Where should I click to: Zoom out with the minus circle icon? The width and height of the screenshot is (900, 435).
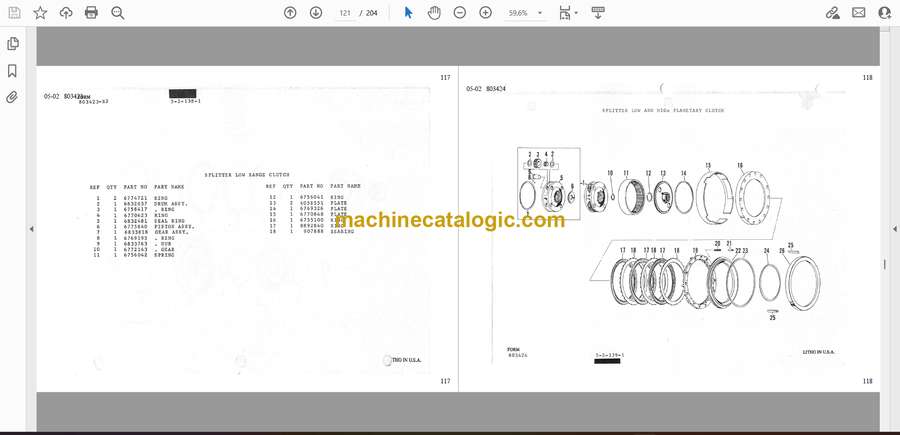coord(460,13)
